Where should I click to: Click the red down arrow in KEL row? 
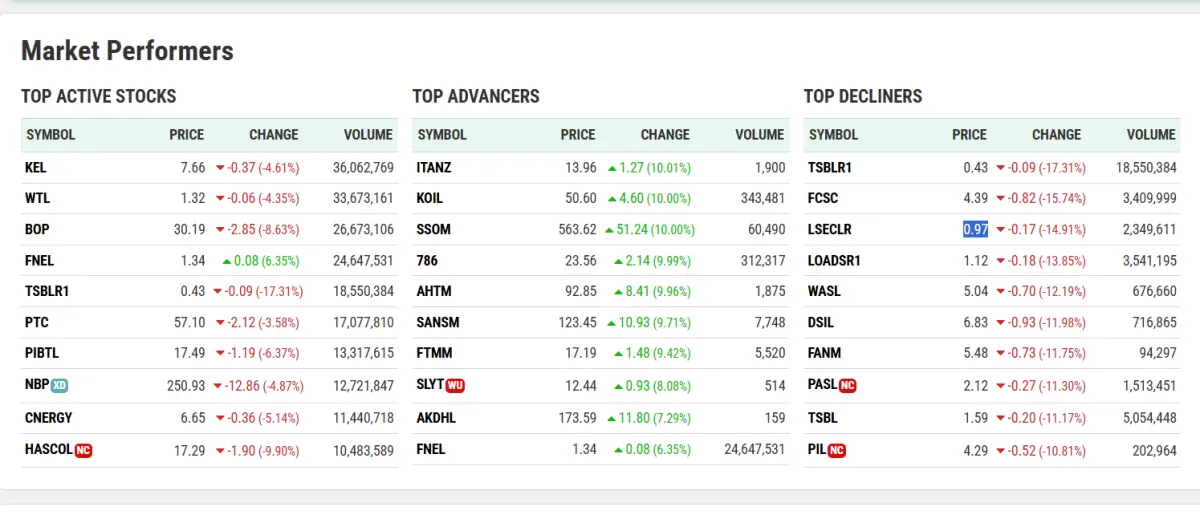coord(220,168)
